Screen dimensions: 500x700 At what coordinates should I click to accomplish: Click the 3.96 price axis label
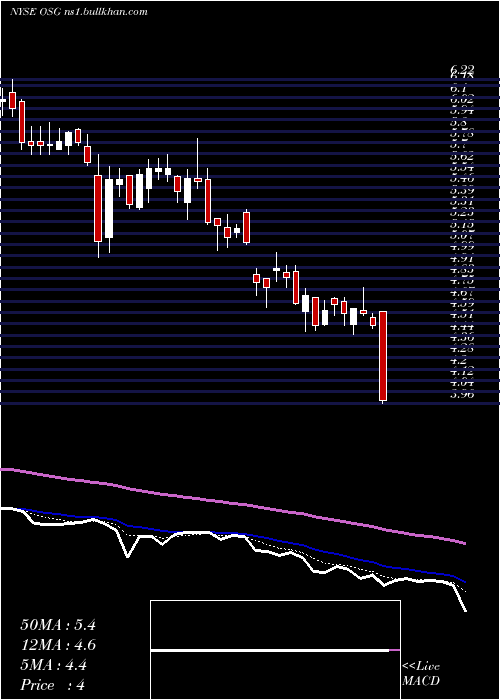coord(462,394)
